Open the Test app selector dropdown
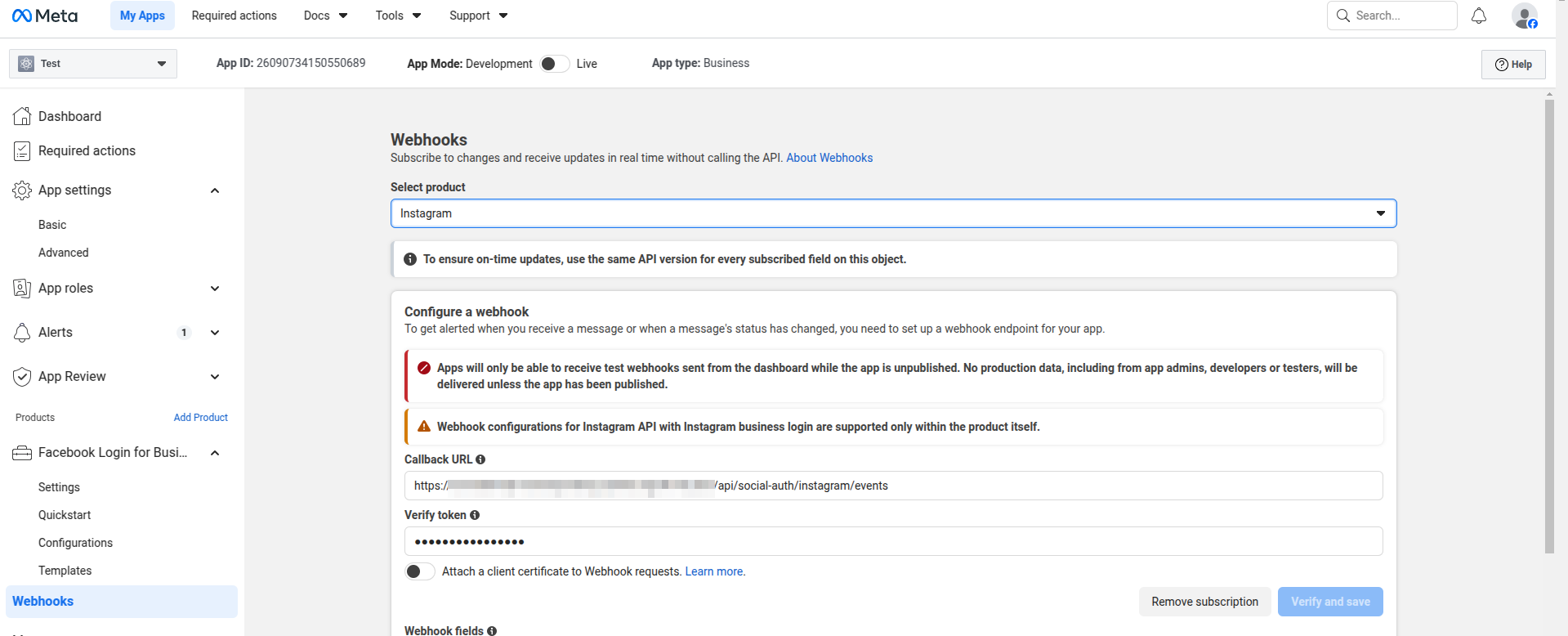1568x636 pixels. 93,64
